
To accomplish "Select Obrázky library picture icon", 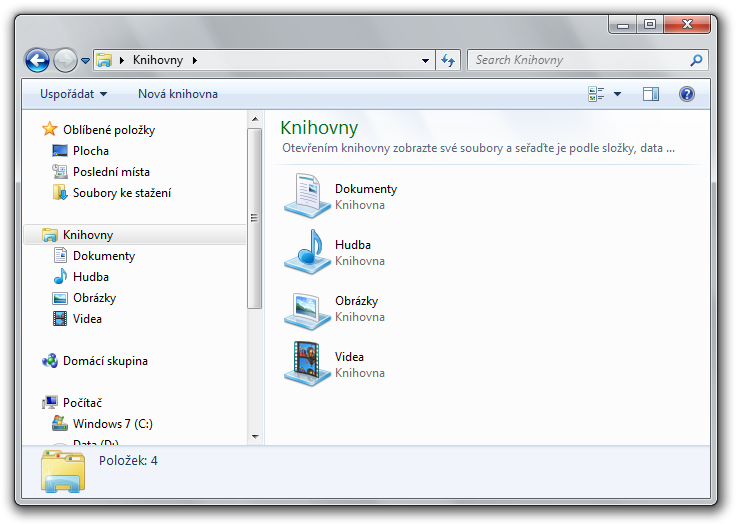I will click(x=307, y=310).
